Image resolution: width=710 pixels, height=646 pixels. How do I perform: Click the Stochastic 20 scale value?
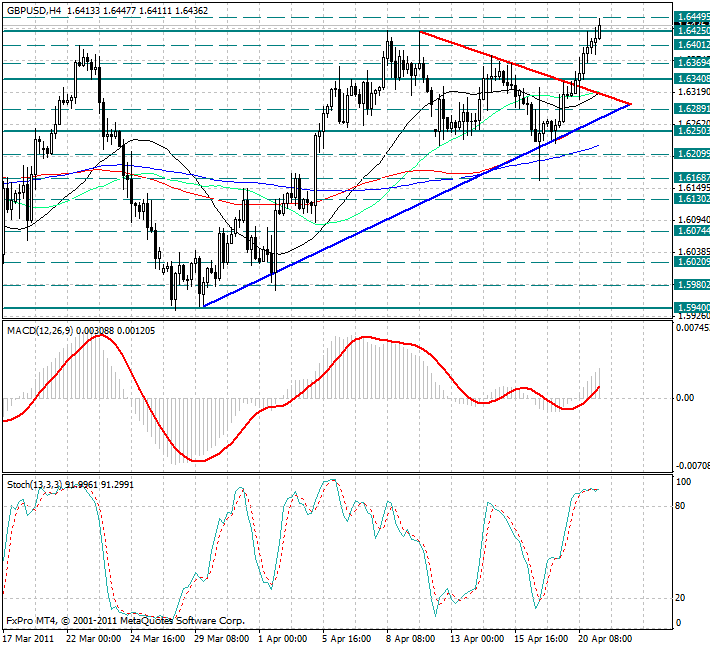pos(680,598)
